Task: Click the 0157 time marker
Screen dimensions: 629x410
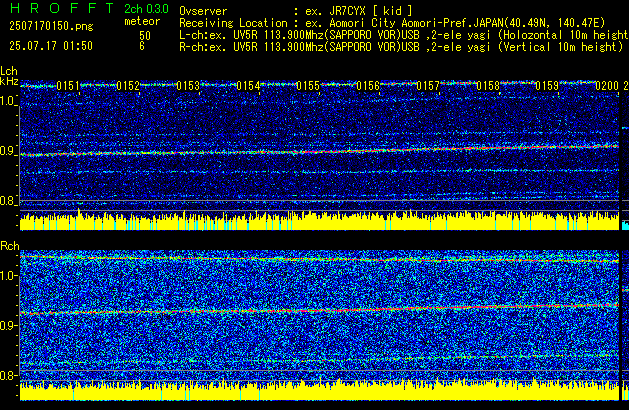Action: 428,86
